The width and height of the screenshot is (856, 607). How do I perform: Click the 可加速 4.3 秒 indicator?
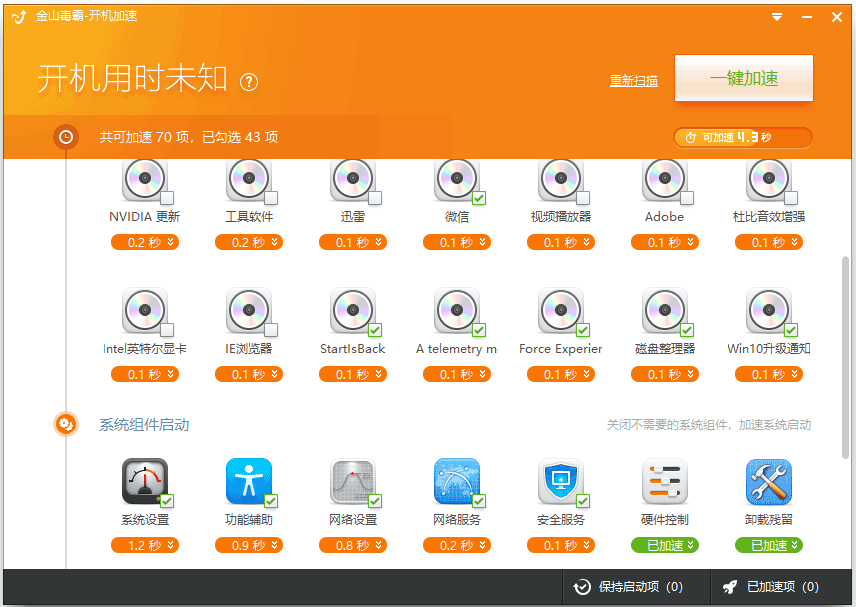(743, 138)
